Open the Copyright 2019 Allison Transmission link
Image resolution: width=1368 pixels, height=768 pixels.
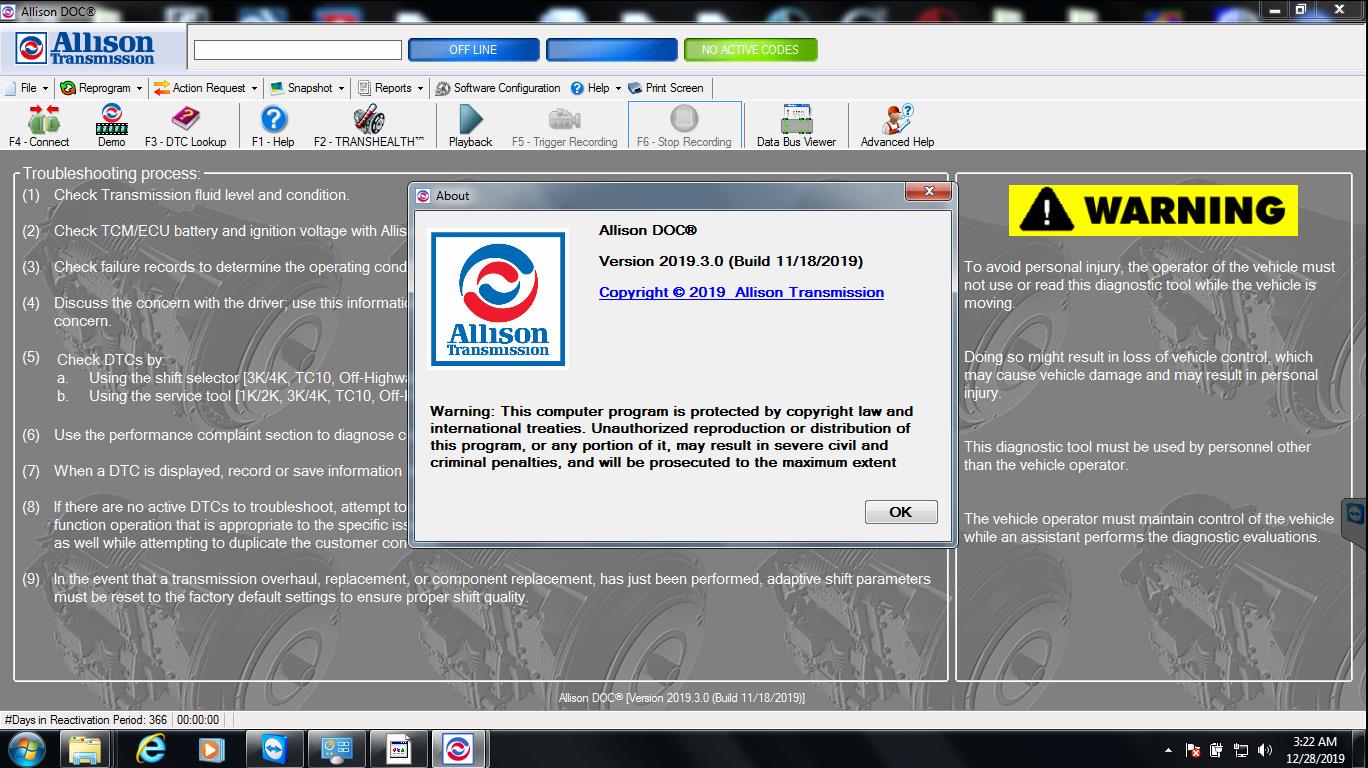coord(741,292)
